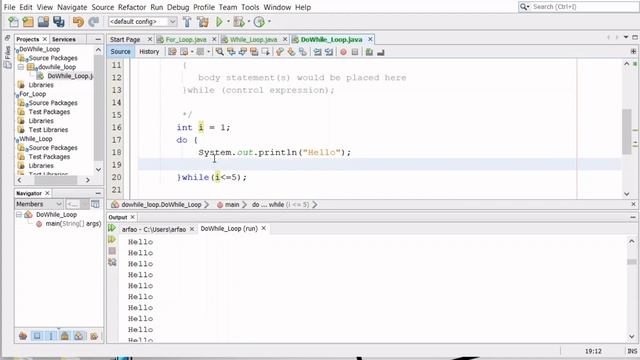Click the Debug Project toolbar icon
This screenshot has height=360, width=640.
[x=239, y=22]
